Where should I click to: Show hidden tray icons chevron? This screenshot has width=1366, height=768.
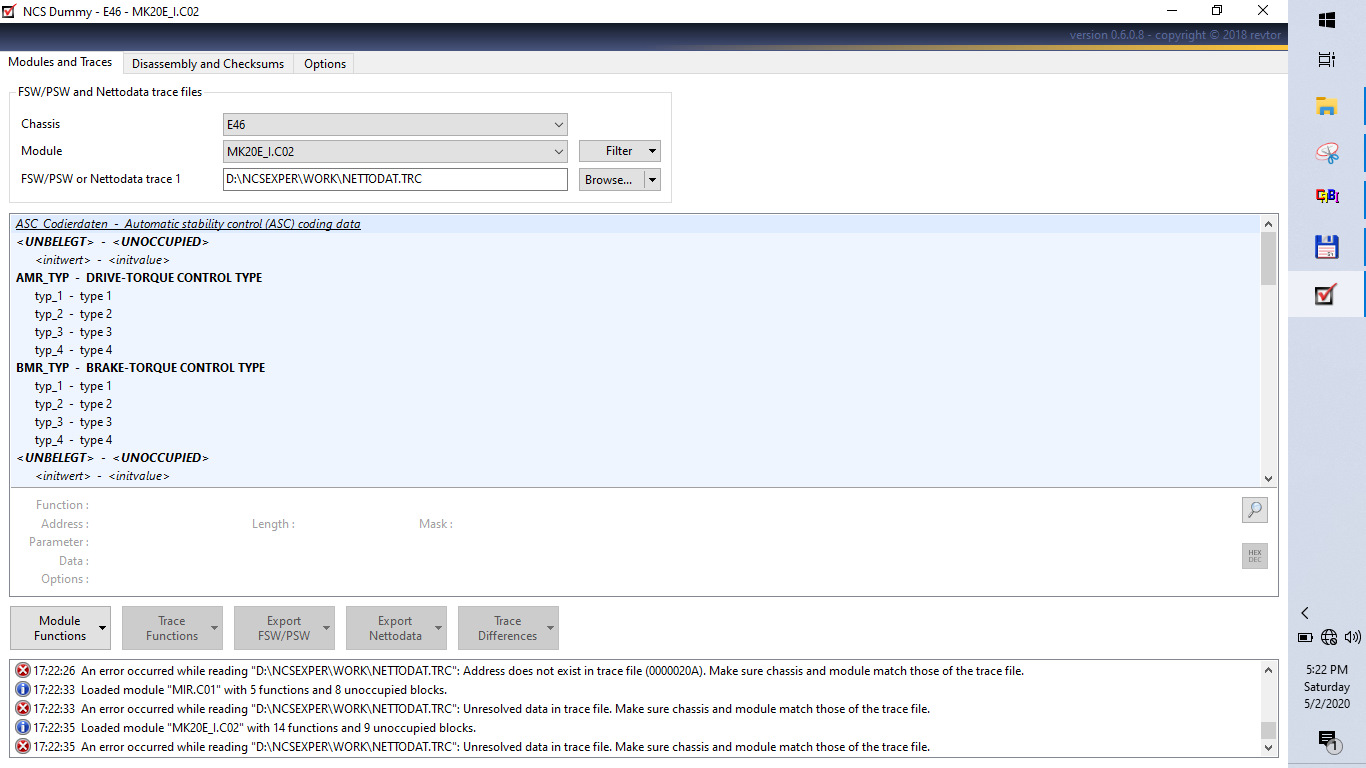point(1305,613)
